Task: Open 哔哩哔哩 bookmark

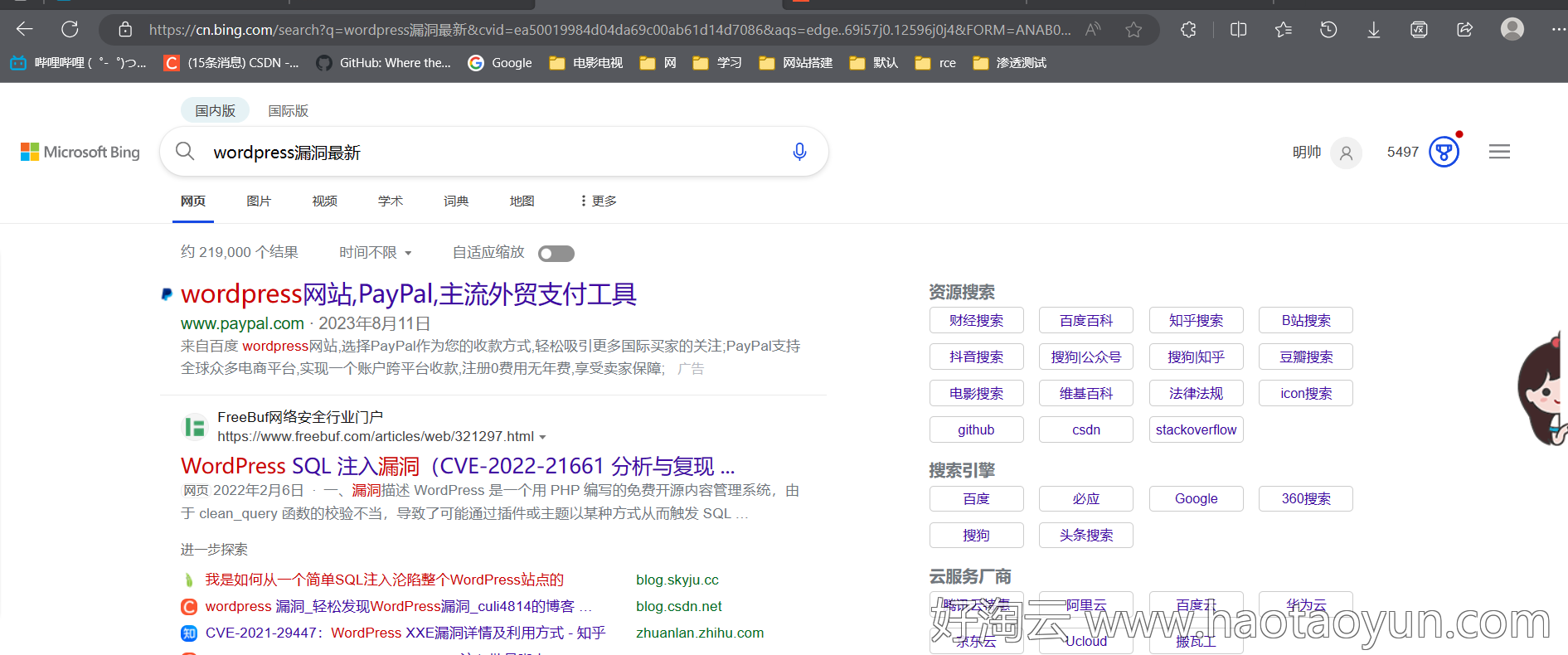Action: tap(78, 63)
